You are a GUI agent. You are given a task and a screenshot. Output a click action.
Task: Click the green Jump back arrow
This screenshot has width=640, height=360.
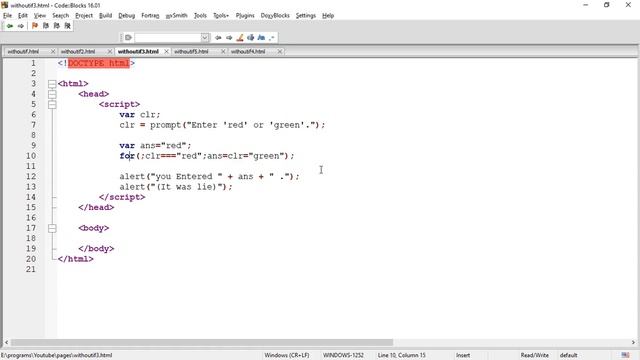[10, 26]
